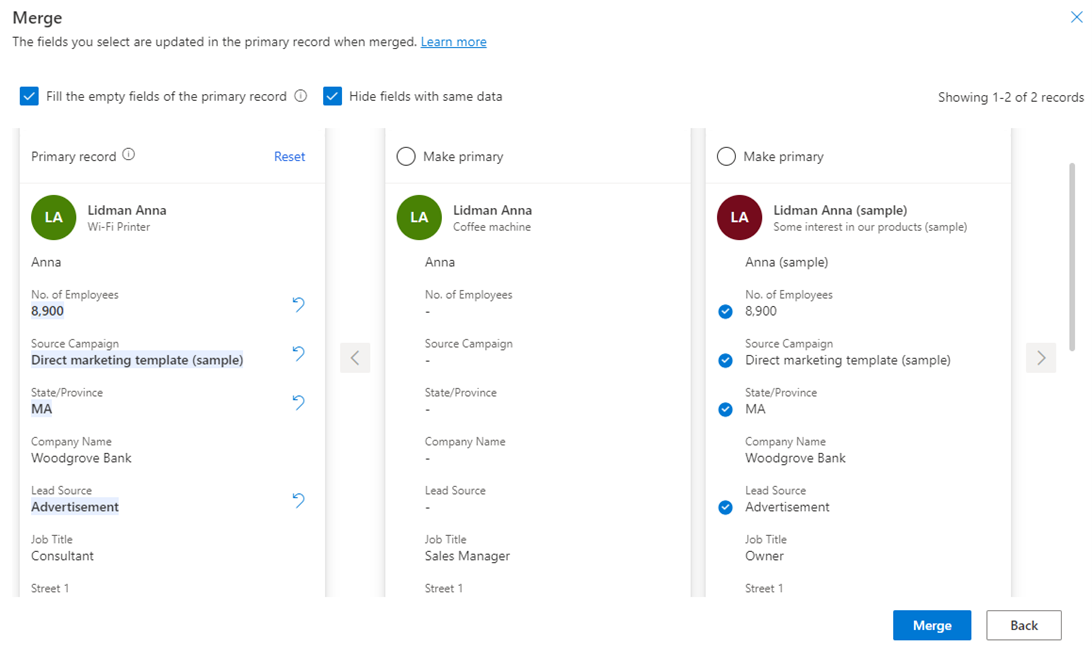Screen dimensions: 1092x646
Task: Click 'Showing 1-2 of 2 records' text
Action: point(1011,97)
